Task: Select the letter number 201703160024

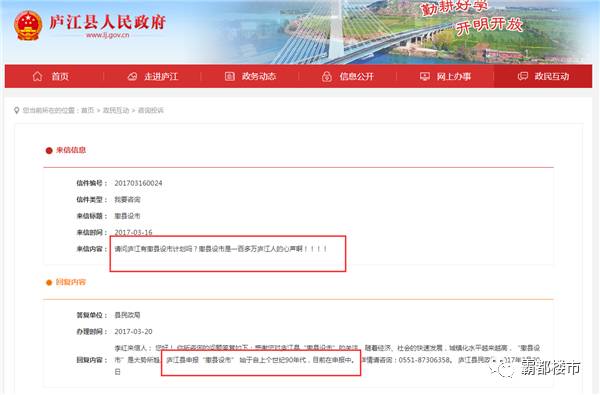Action: pos(139,183)
